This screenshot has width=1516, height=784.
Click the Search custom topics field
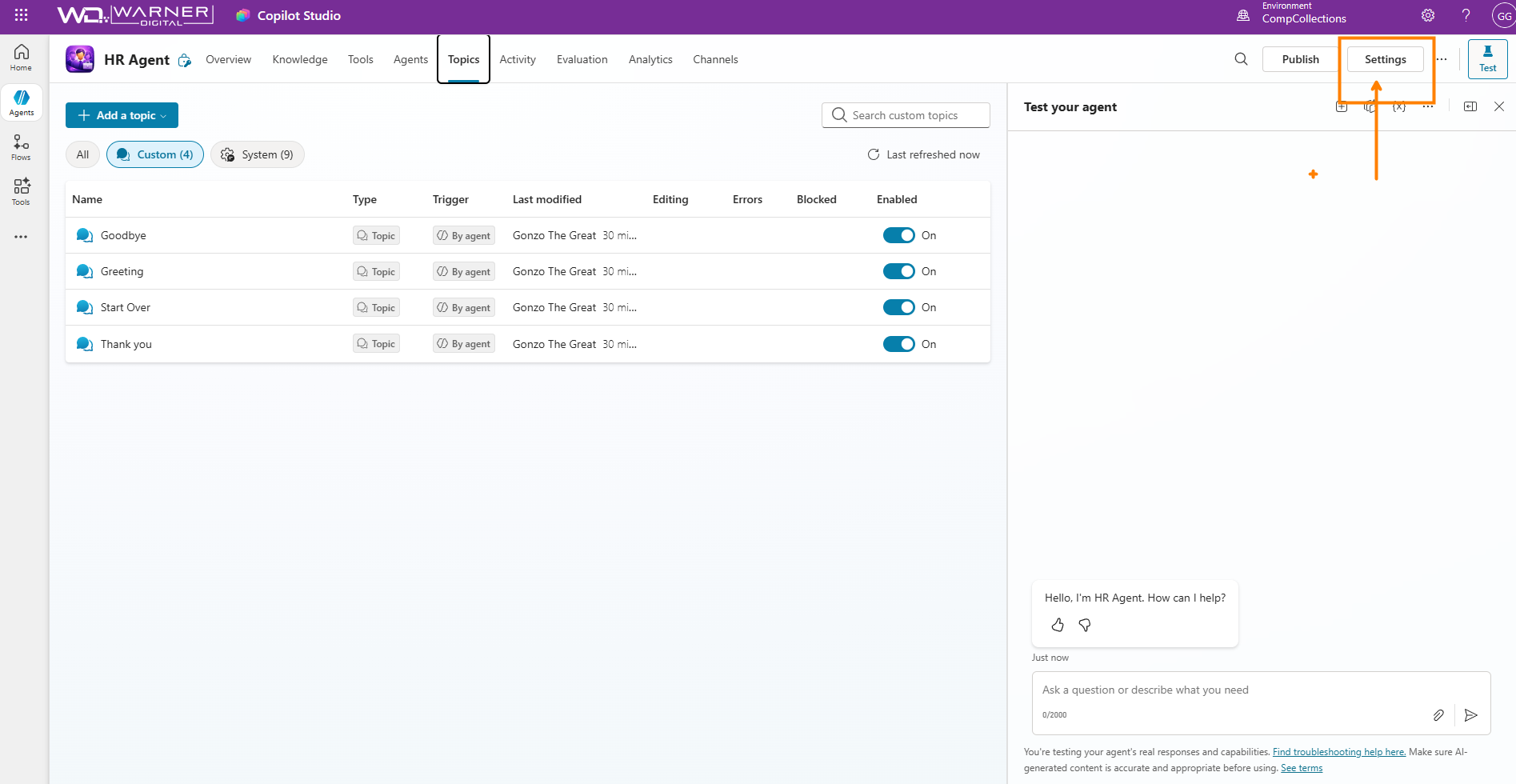tap(906, 115)
